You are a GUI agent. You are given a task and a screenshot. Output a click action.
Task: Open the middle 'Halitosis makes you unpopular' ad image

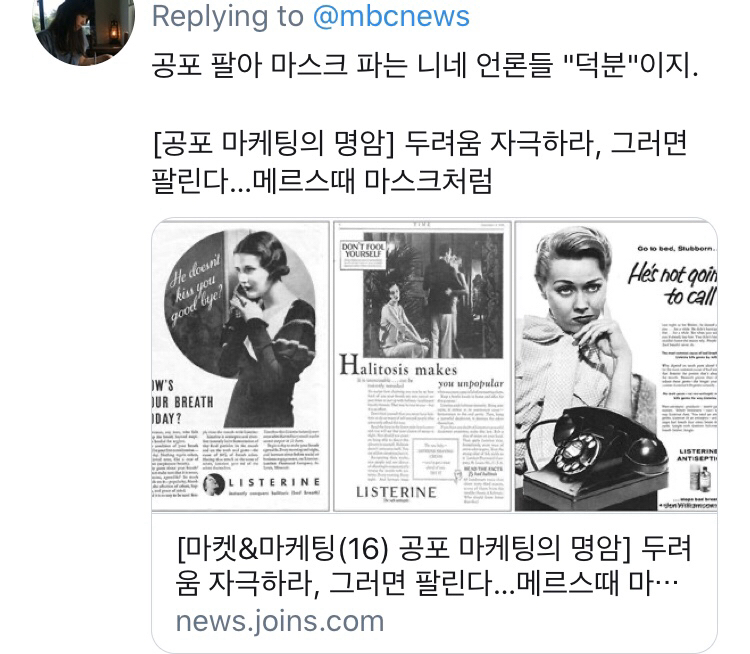(422, 366)
